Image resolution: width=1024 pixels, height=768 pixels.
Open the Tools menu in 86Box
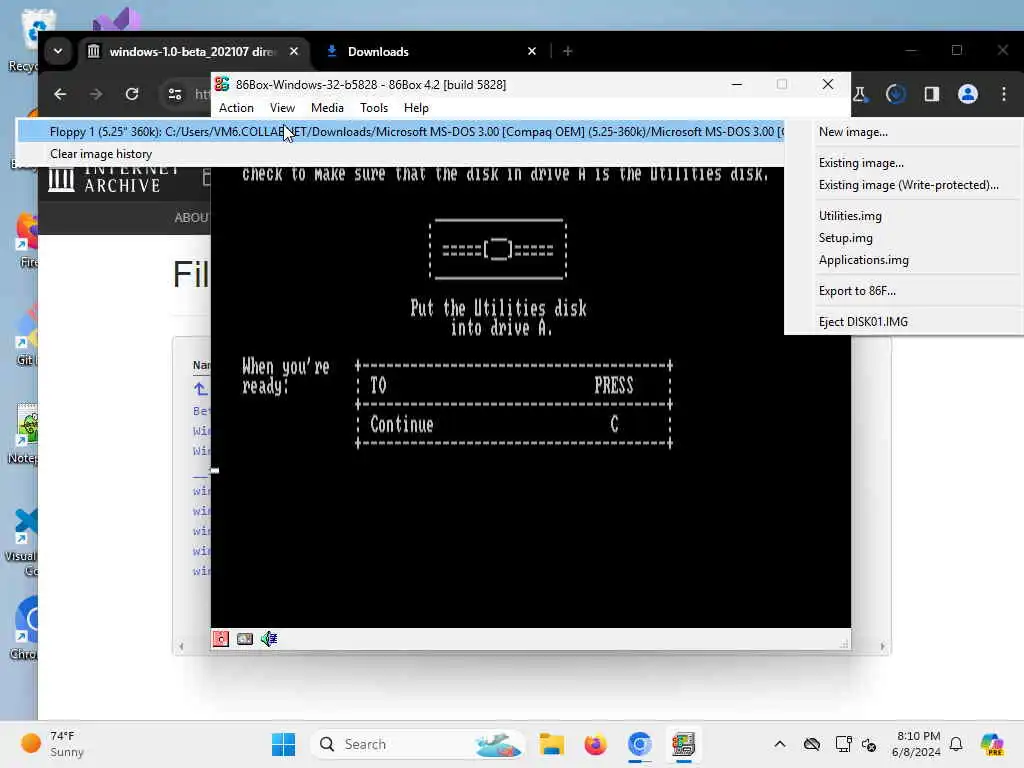tap(374, 108)
